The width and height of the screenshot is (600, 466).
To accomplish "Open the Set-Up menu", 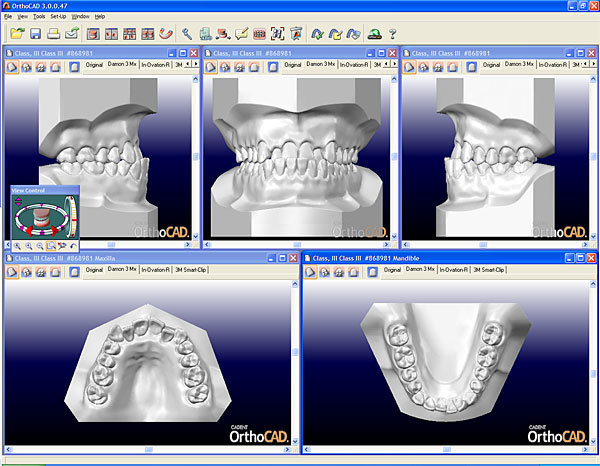I will pyautogui.click(x=58, y=17).
